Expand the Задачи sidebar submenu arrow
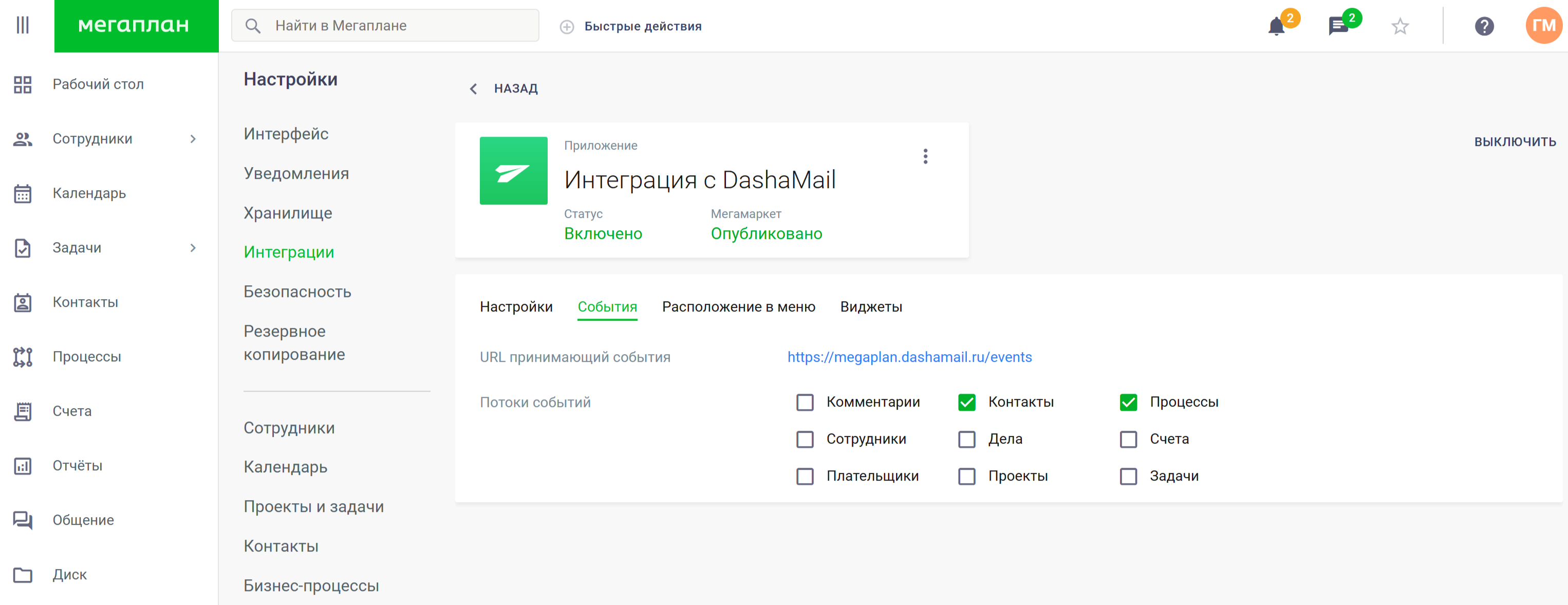Image resolution: width=1568 pixels, height=605 pixels. (x=193, y=248)
